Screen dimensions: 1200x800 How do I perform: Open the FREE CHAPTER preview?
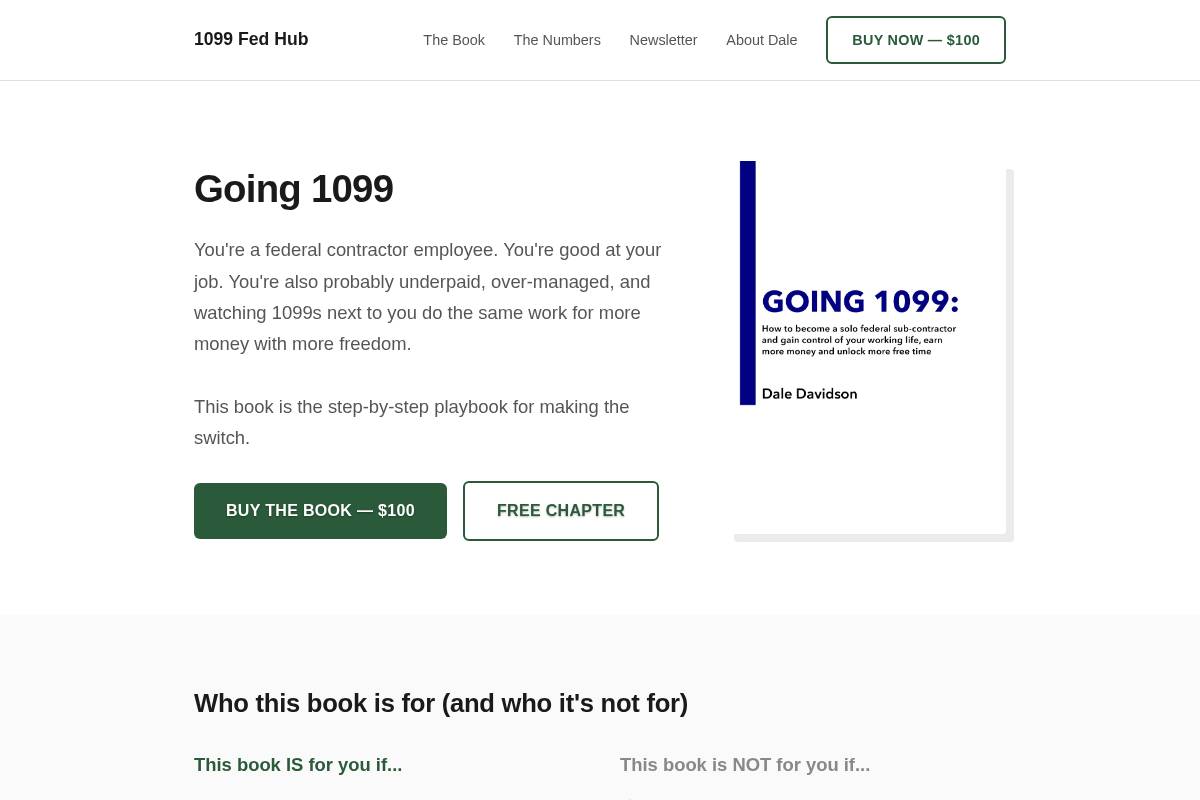(560, 510)
